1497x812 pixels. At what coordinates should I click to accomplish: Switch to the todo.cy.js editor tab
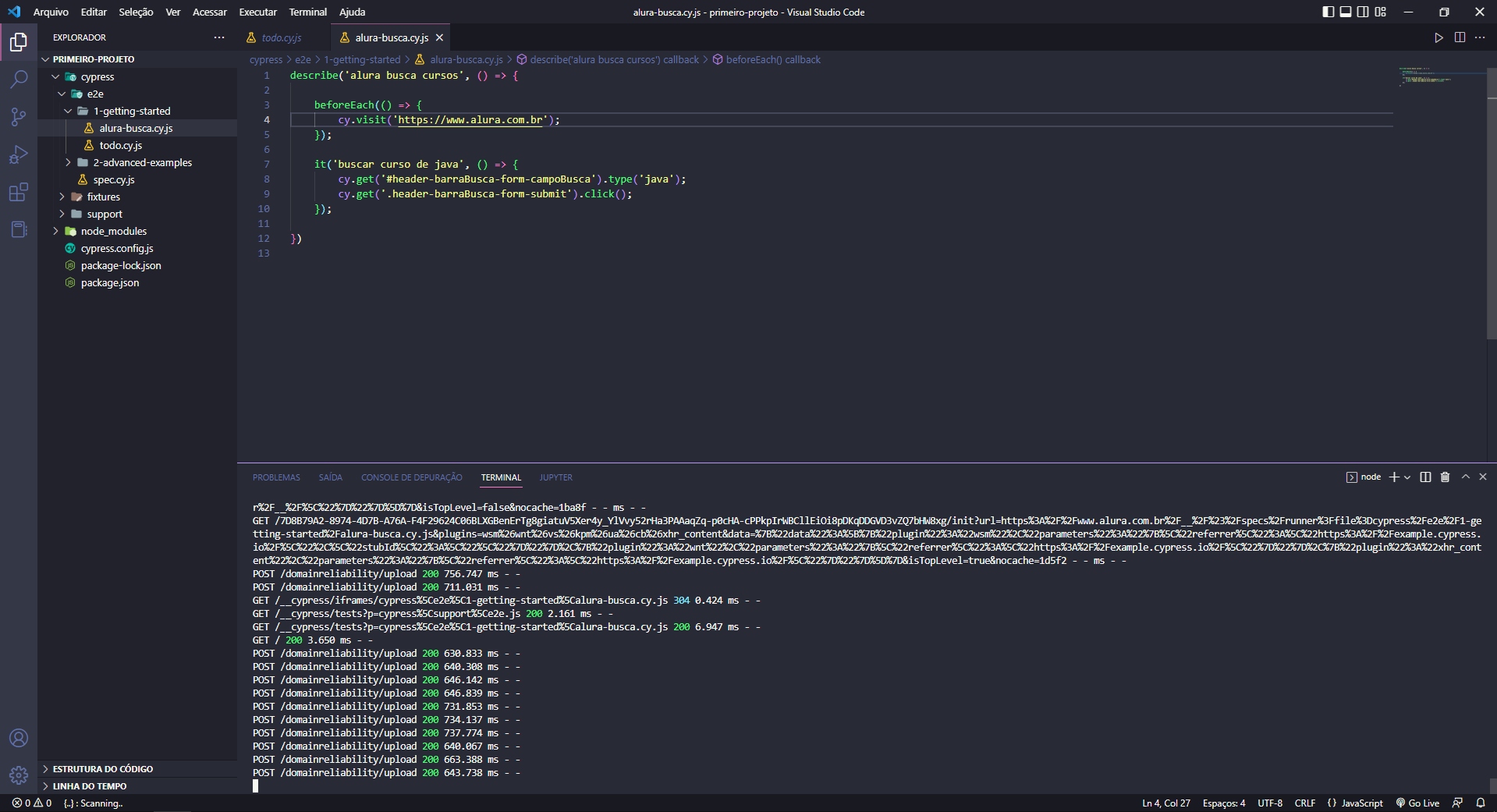282,37
